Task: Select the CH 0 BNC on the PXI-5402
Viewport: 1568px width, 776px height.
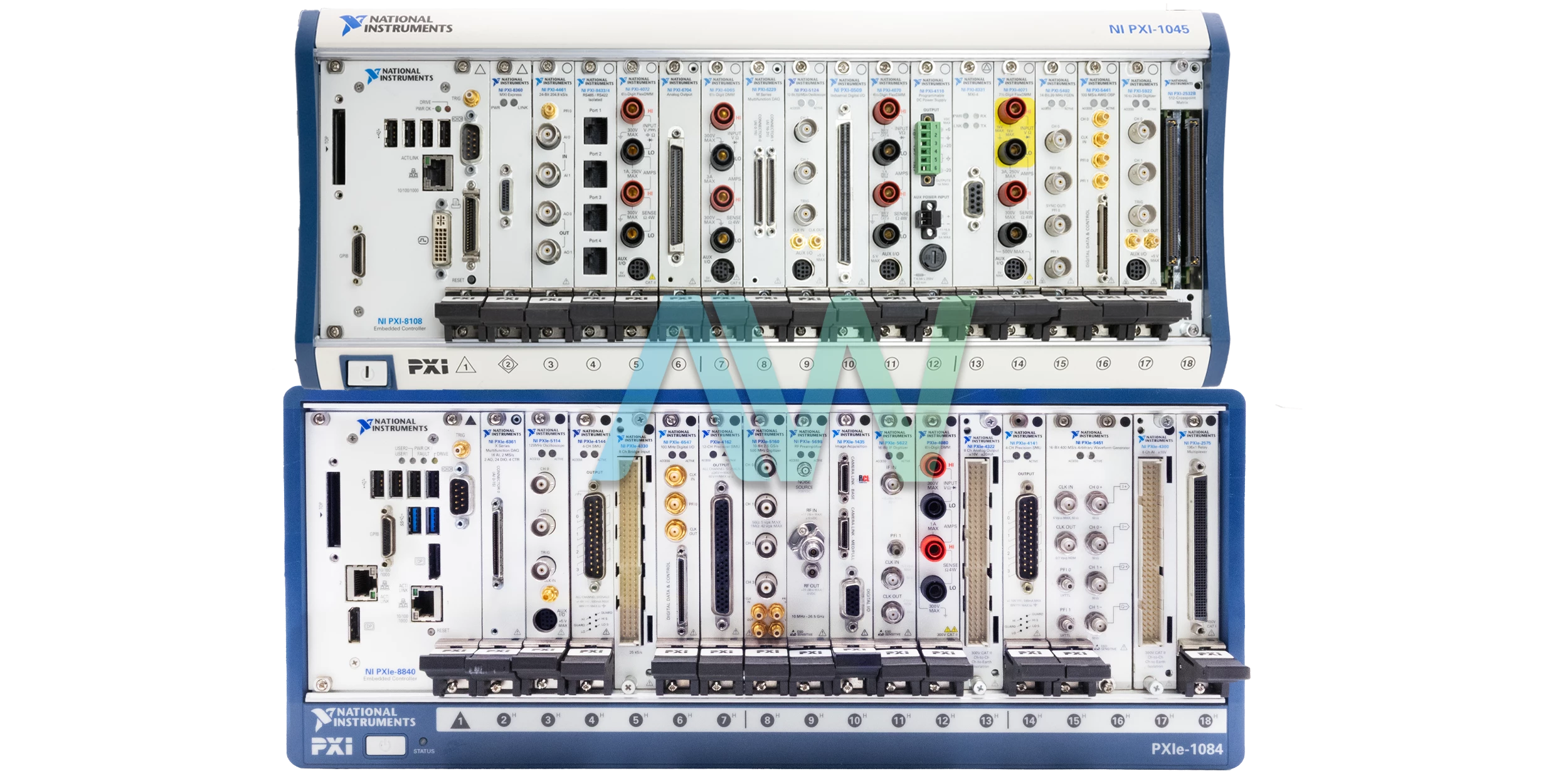Action: (x=1057, y=141)
